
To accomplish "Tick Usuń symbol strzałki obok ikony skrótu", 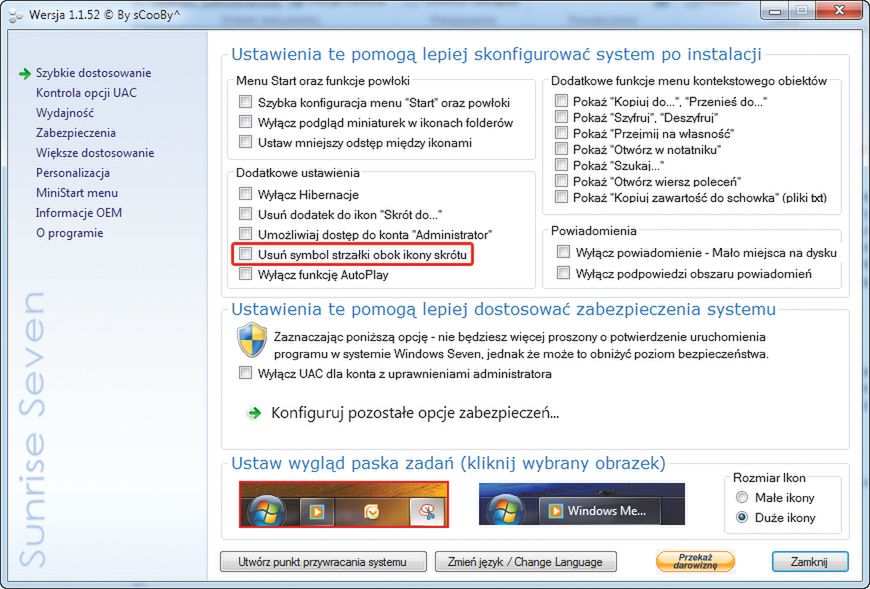I will [x=245, y=254].
